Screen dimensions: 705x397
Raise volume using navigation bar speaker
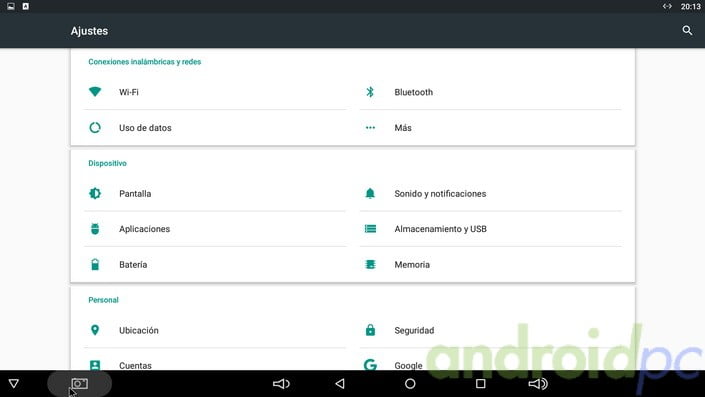(538, 384)
